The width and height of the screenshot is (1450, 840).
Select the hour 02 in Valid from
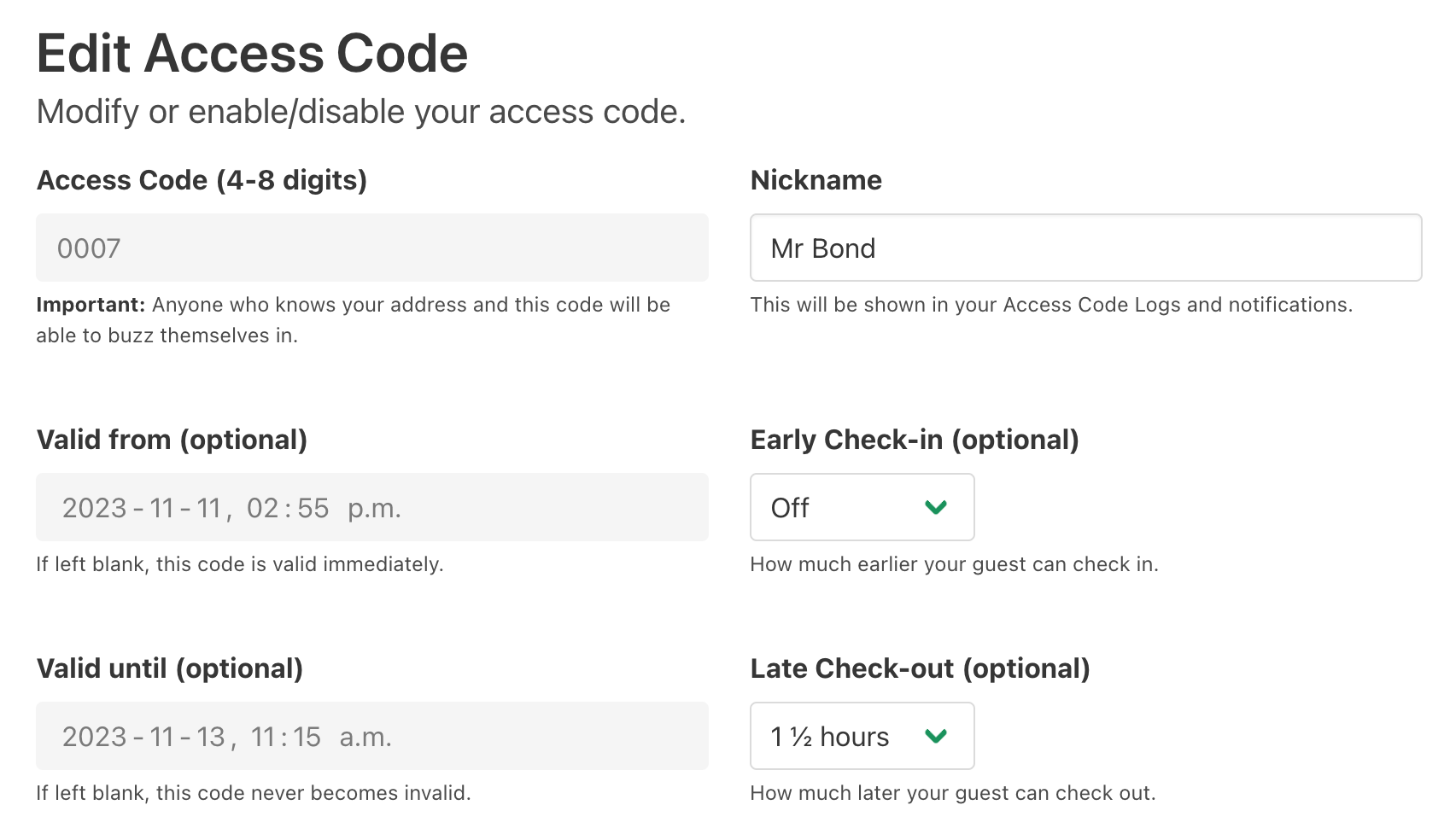pos(263,509)
